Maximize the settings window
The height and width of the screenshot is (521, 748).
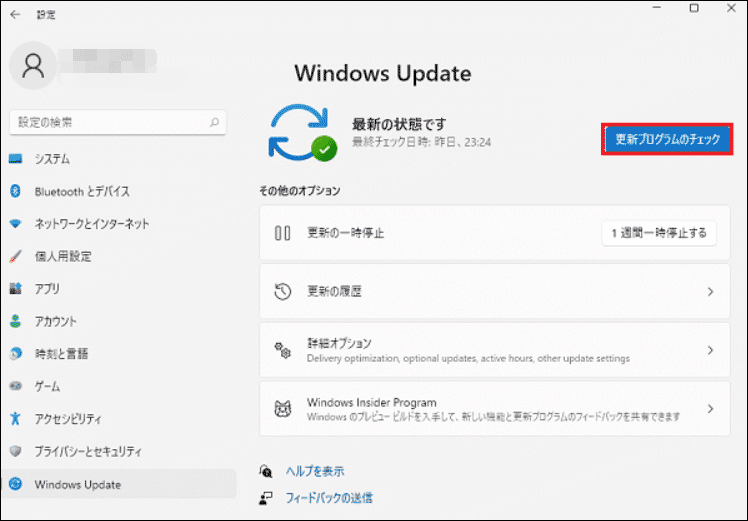click(x=694, y=8)
